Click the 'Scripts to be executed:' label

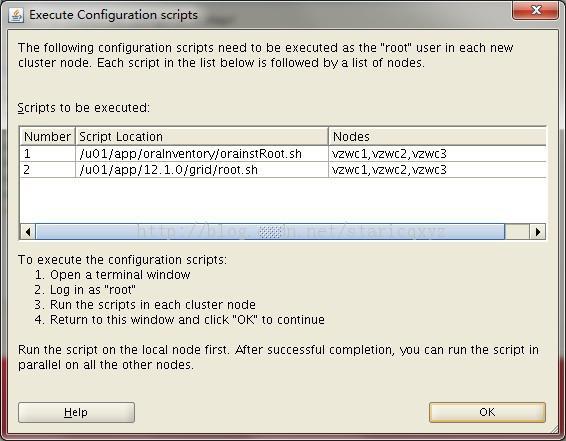[83, 108]
